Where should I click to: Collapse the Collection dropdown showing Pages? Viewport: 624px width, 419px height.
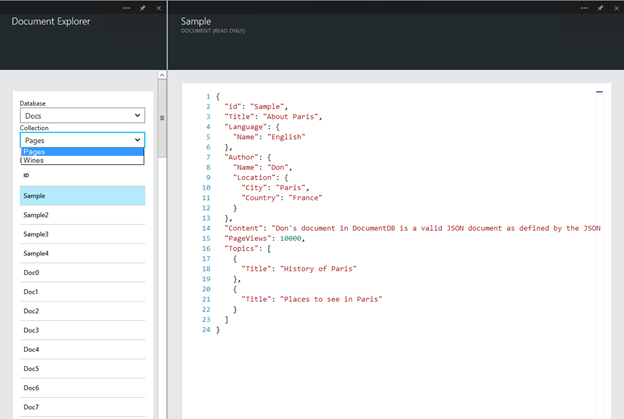pyautogui.click(x=82, y=140)
